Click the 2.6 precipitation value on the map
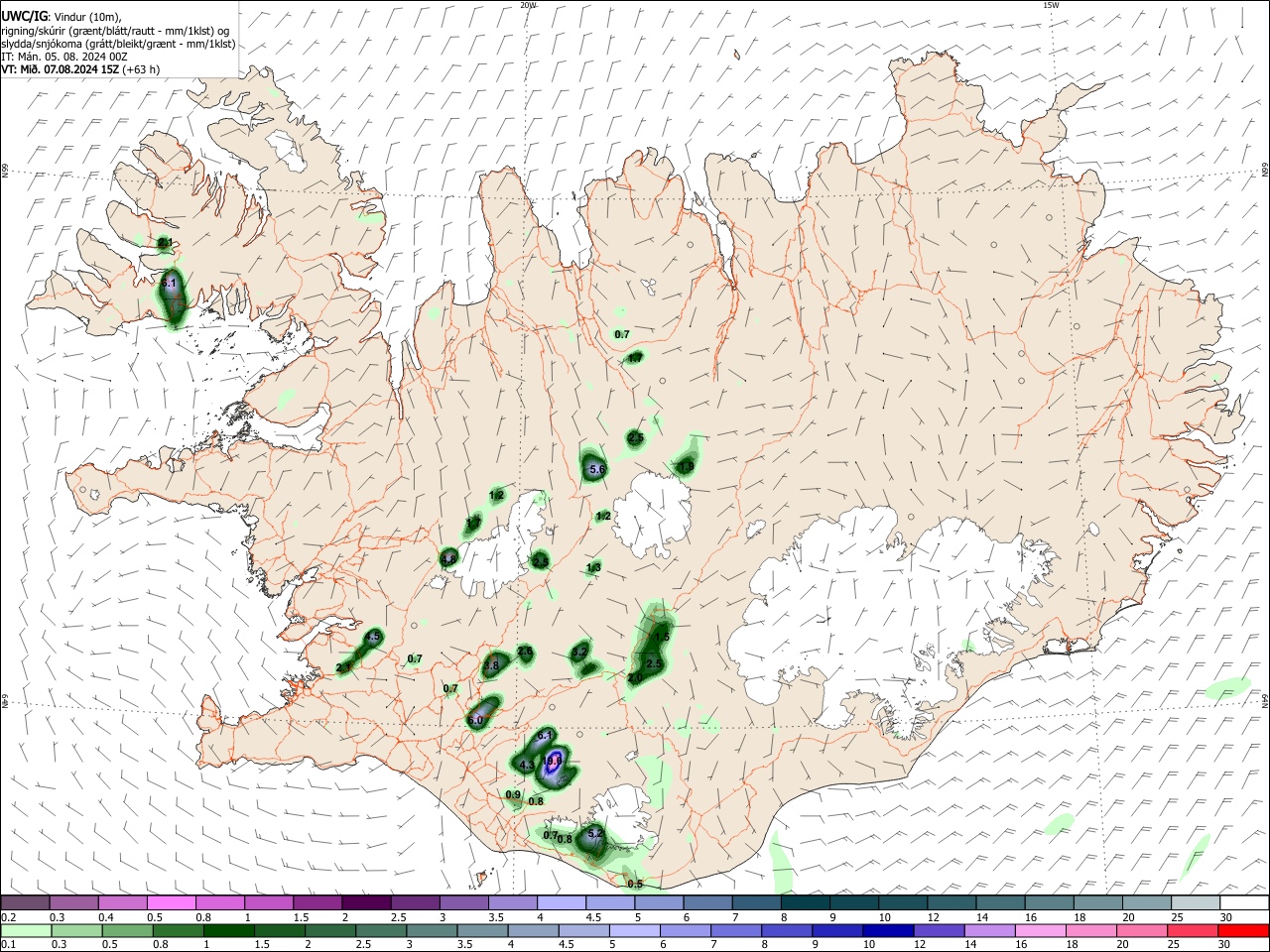The image size is (1270, 952). coord(526,652)
